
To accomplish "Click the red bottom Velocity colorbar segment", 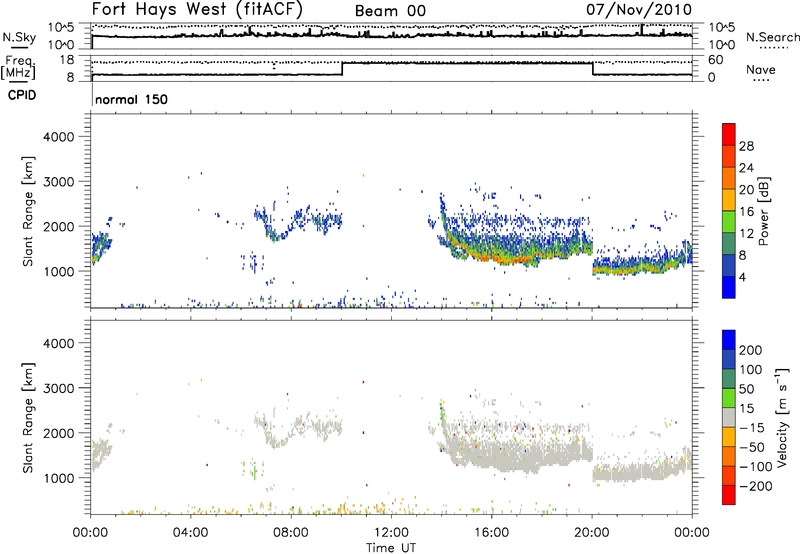I will 729,495.
